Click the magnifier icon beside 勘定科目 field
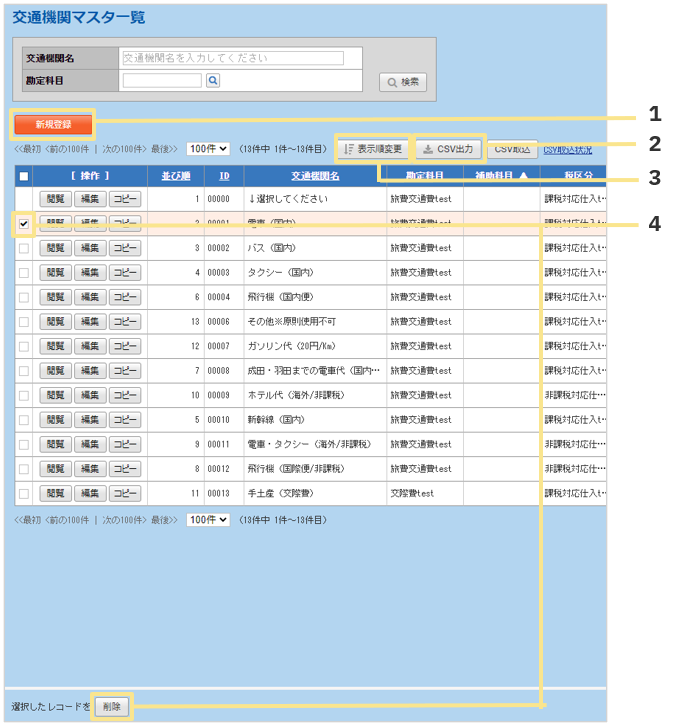Viewport: 677px width, 726px height. 213,81
